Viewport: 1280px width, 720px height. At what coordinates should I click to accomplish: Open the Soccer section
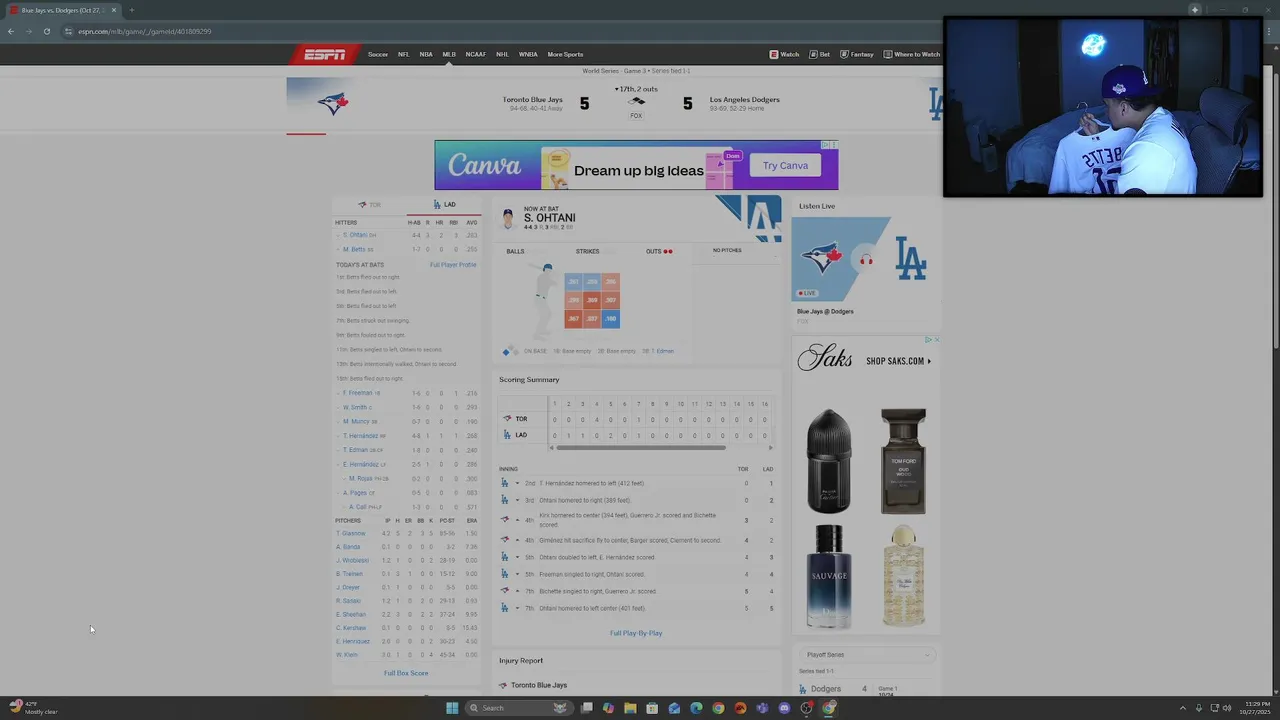[378, 54]
